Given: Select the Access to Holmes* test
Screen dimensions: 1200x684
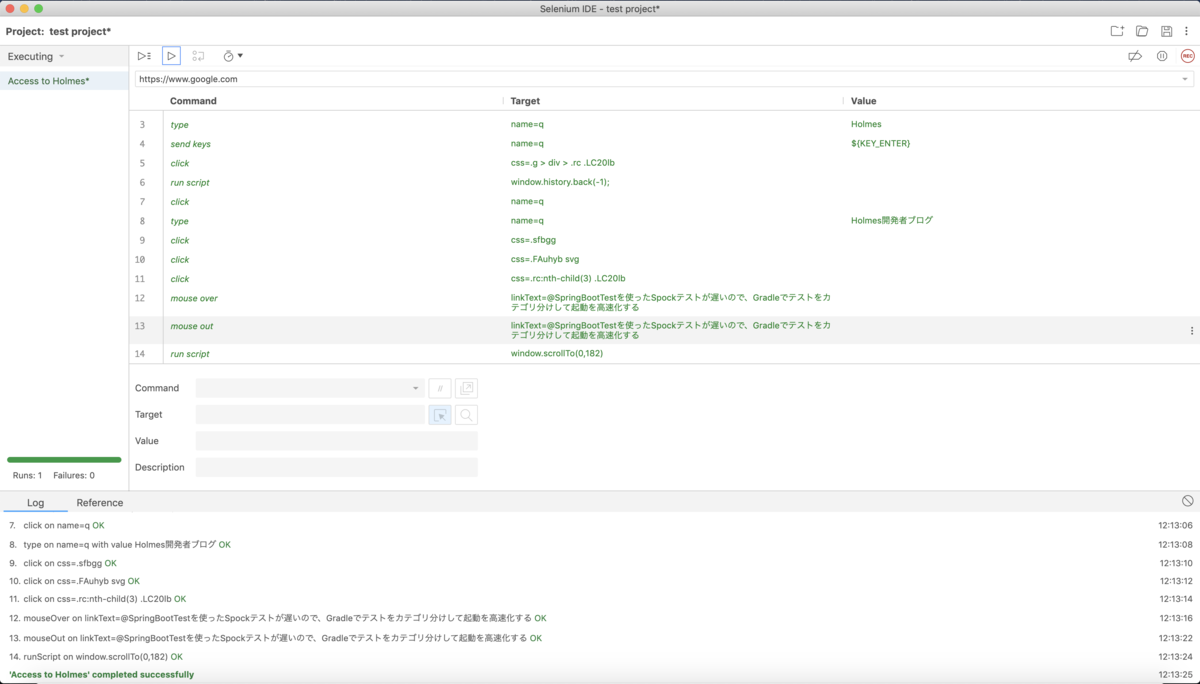Looking at the screenshot, I should [64, 81].
